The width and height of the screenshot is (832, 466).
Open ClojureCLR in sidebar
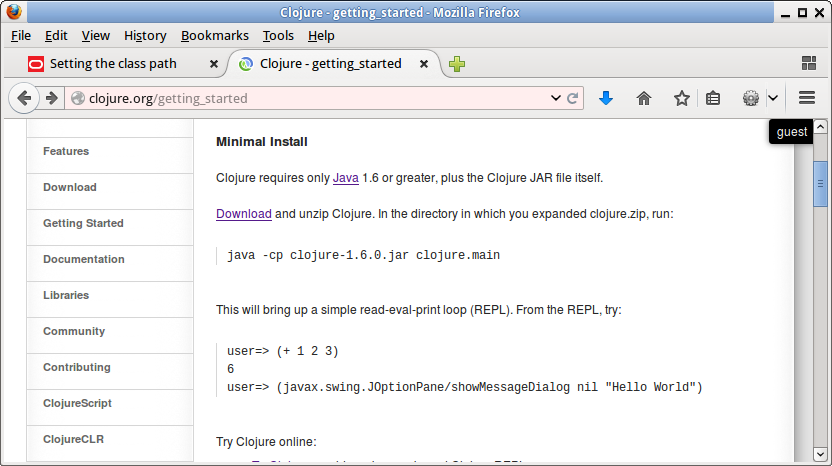pyautogui.click(x=73, y=439)
